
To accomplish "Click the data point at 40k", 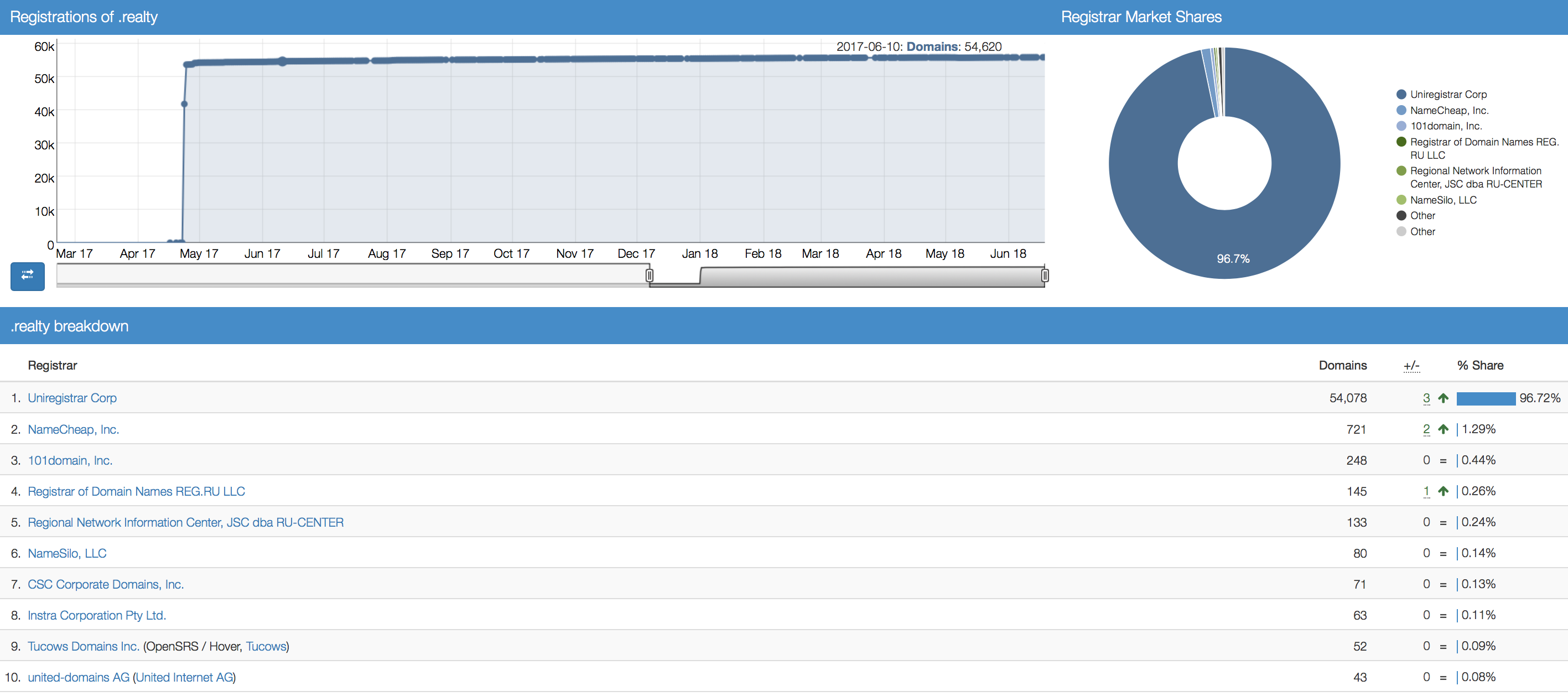I will coord(184,104).
